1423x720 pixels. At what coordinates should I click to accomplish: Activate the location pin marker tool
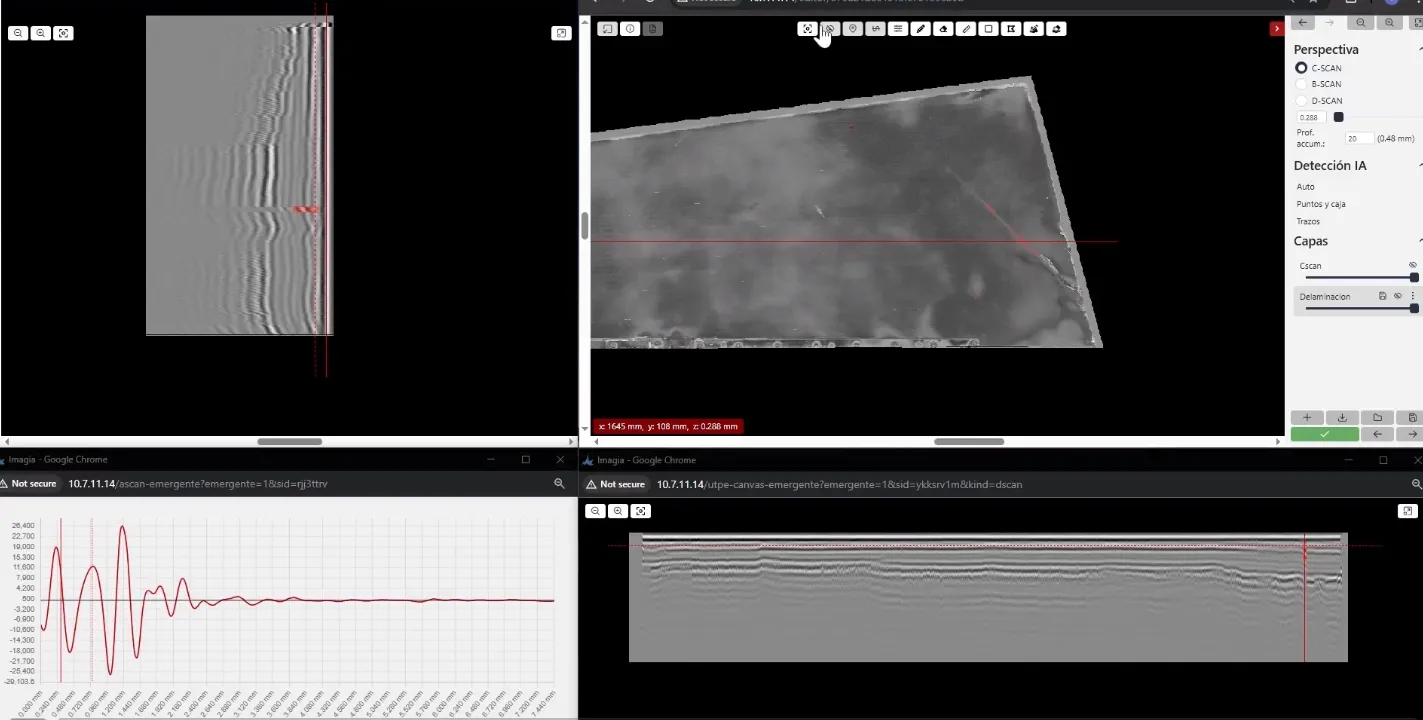853,29
